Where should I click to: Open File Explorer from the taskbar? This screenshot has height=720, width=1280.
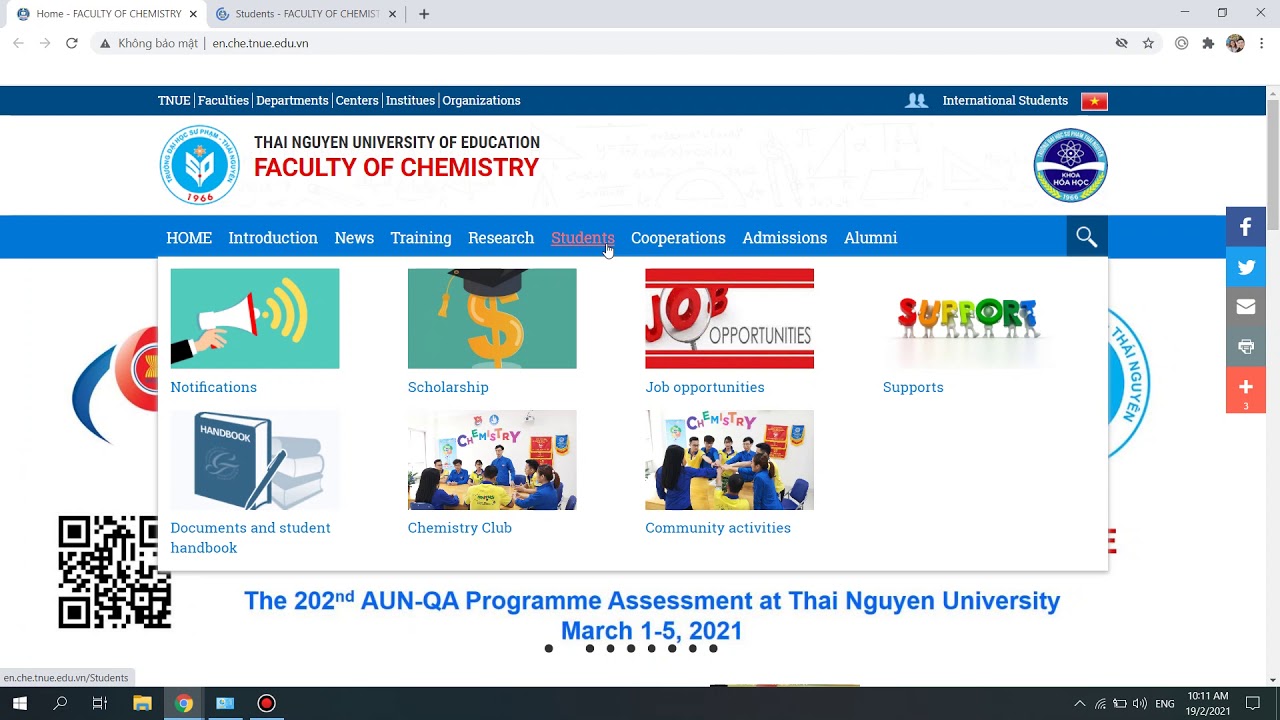click(x=141, y=703)
